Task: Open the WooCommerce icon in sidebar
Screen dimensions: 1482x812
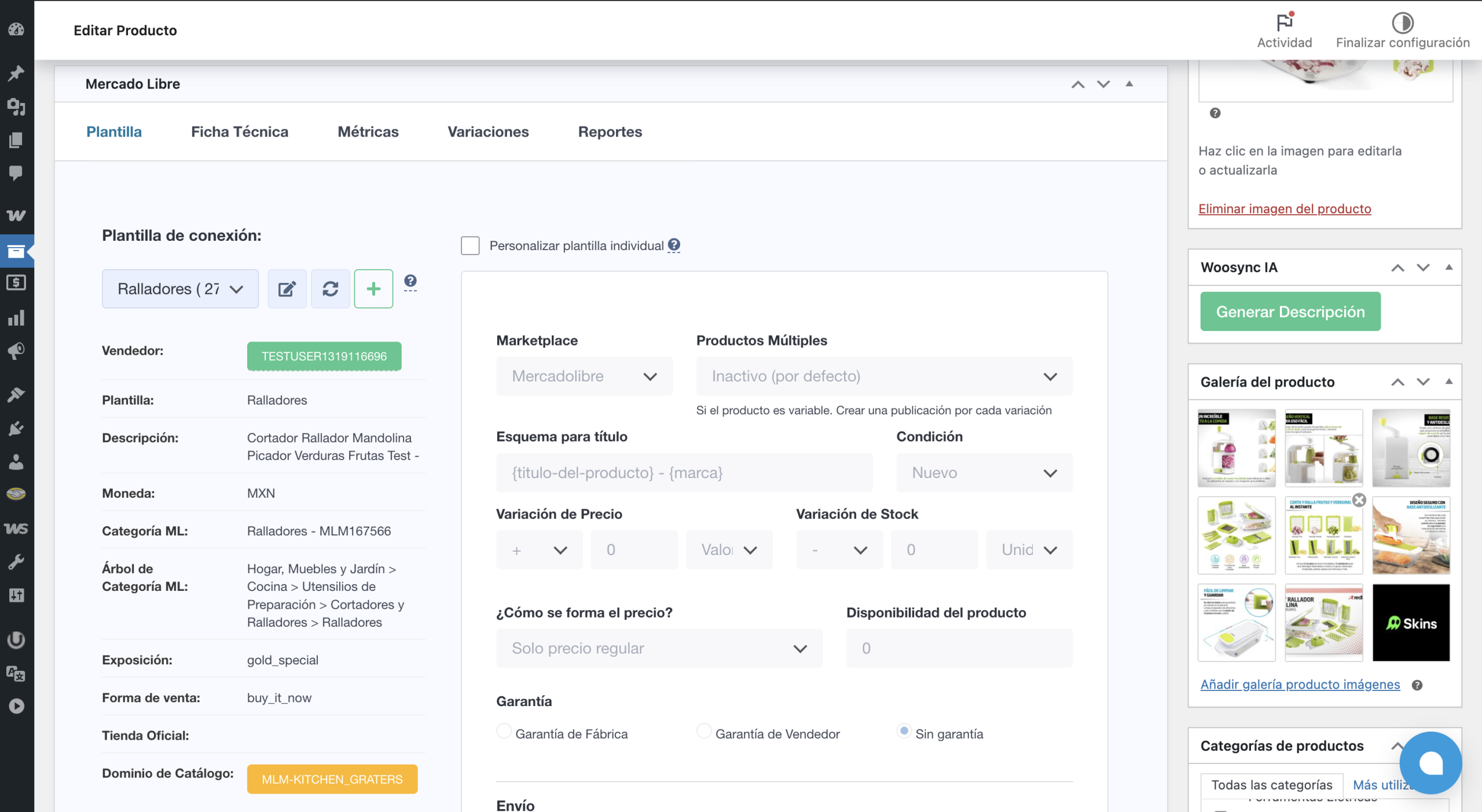Action: pos(16,215)
